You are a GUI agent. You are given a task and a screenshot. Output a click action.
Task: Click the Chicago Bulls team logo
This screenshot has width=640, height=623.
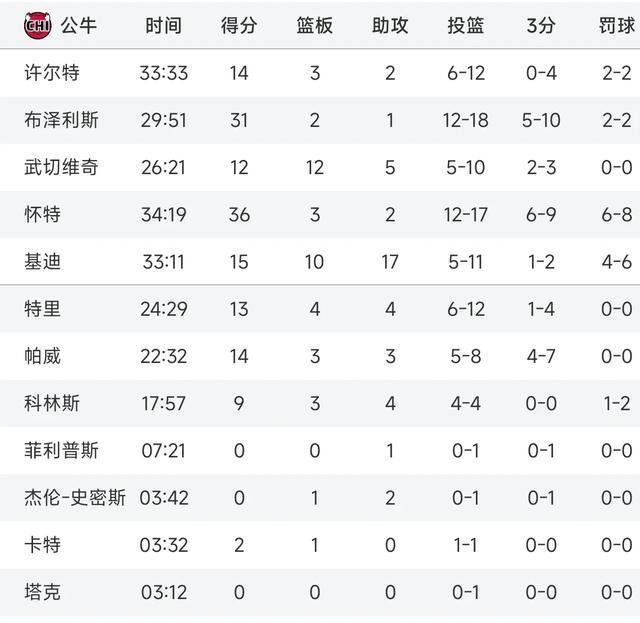(38, 26)
